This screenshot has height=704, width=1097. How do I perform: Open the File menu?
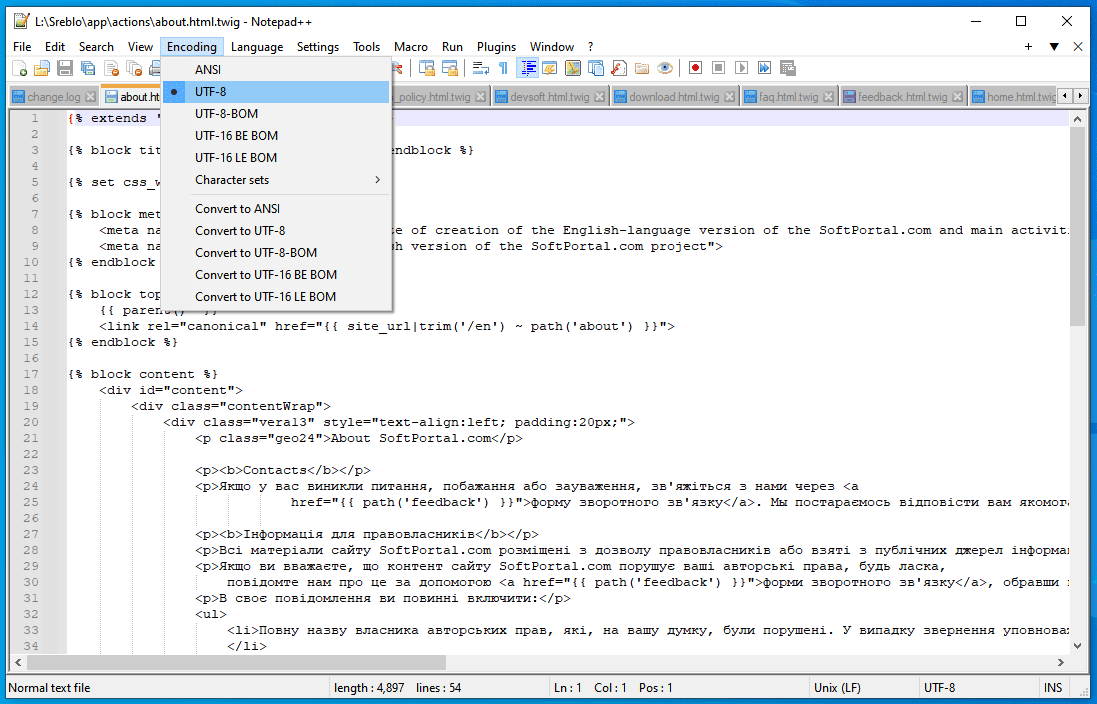[22, 47]
